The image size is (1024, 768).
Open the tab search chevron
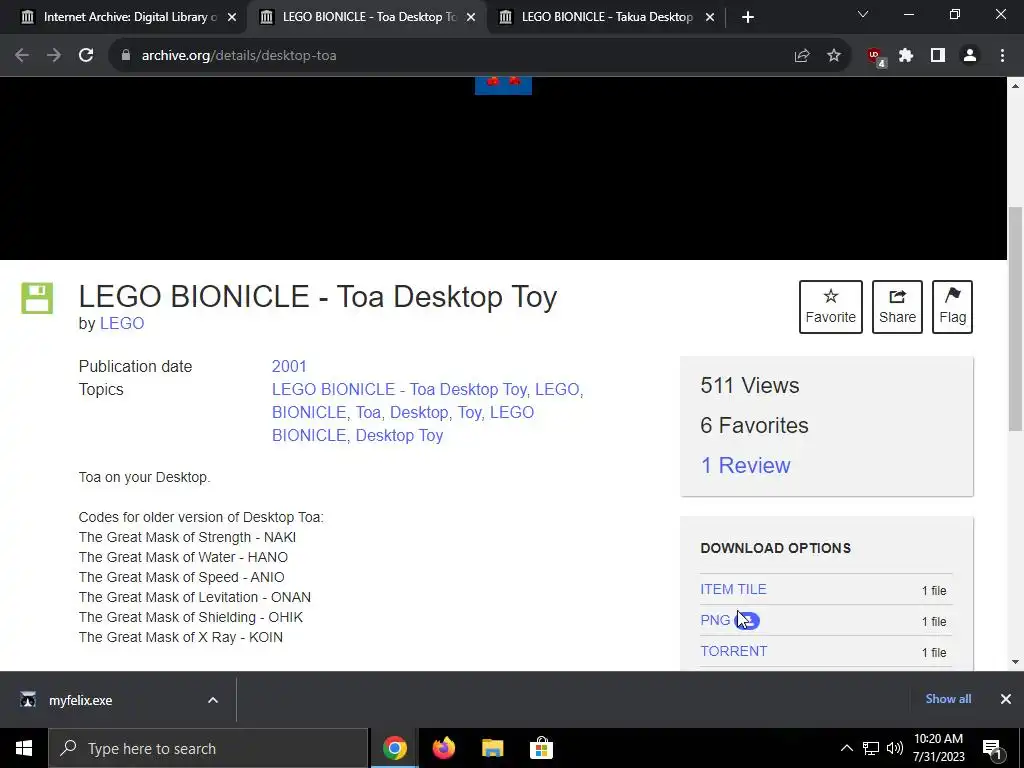tap(863, 14)
